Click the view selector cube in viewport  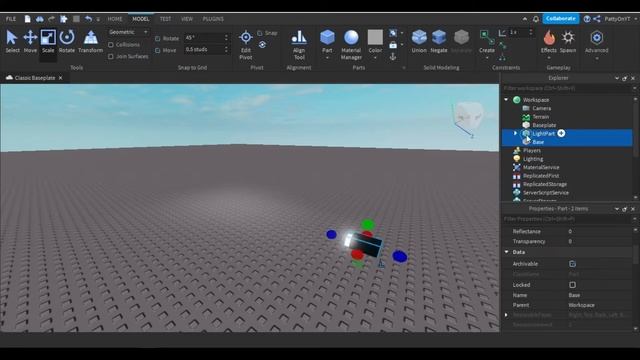(x=469, y=116)
